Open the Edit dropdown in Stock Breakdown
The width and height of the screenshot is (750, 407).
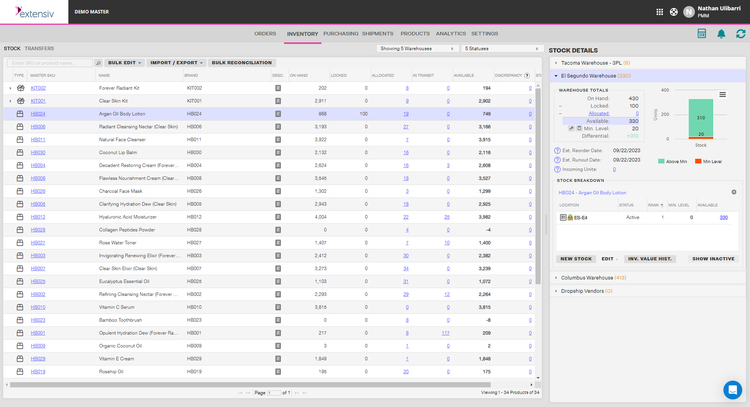click(x=609, y=259)
